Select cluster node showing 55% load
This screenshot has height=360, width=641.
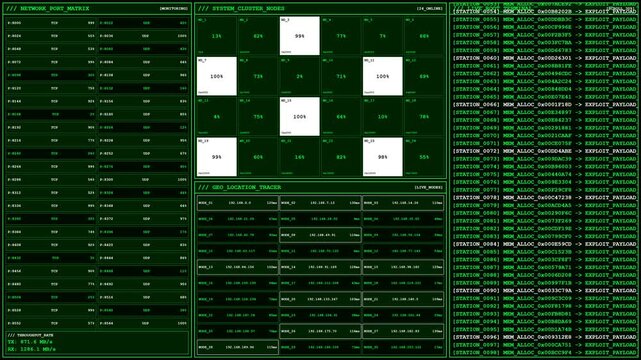[424, 157]
